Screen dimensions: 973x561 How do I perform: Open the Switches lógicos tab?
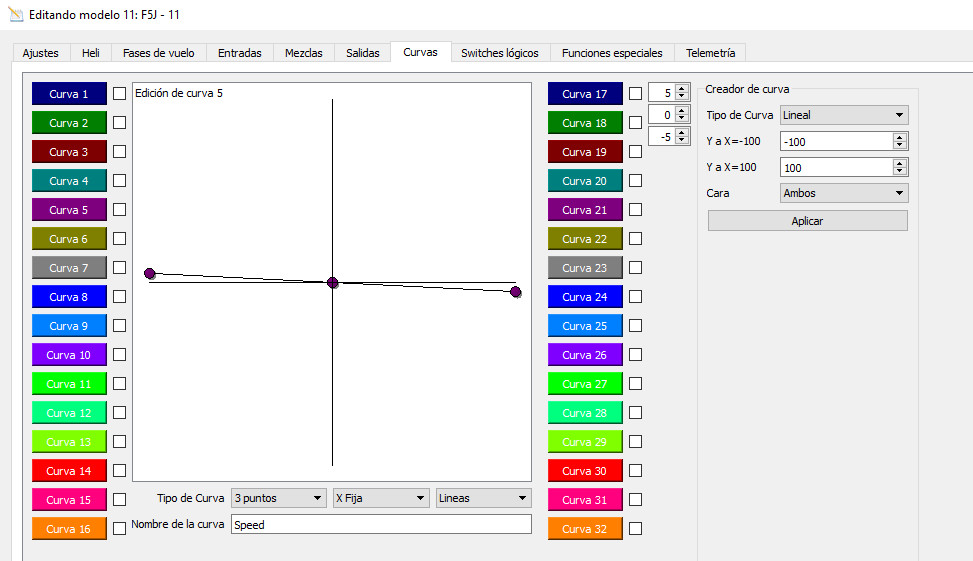[499, 53]
